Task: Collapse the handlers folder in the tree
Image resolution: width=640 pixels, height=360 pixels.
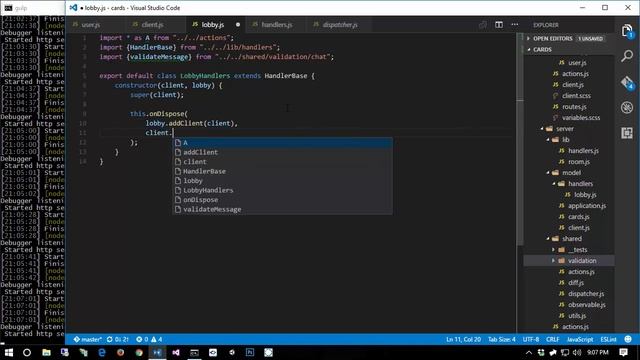Action: 554,184
